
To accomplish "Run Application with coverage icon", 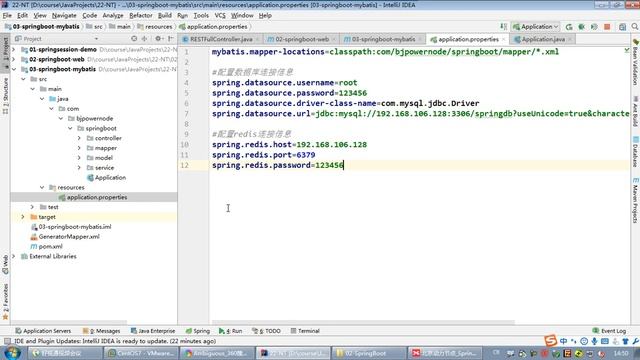I will [594, 27].
